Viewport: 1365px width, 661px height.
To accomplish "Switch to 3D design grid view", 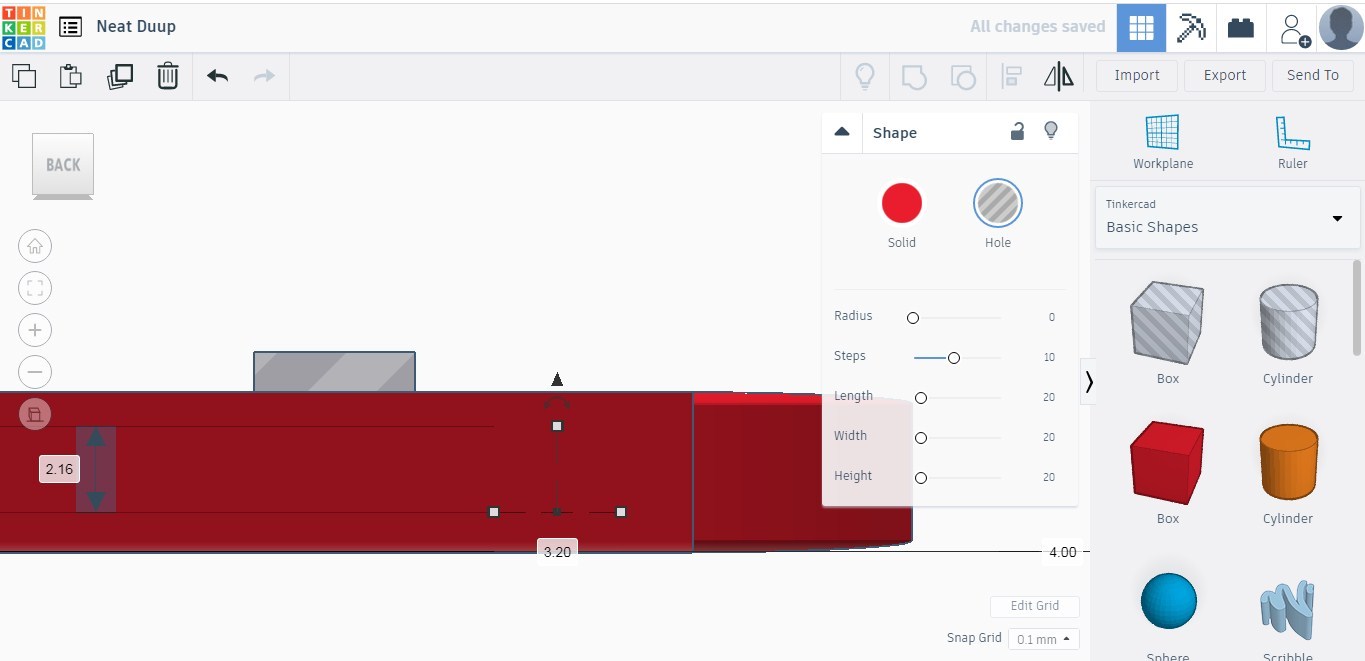I will pyautogui.click(x=1141, y=27).
